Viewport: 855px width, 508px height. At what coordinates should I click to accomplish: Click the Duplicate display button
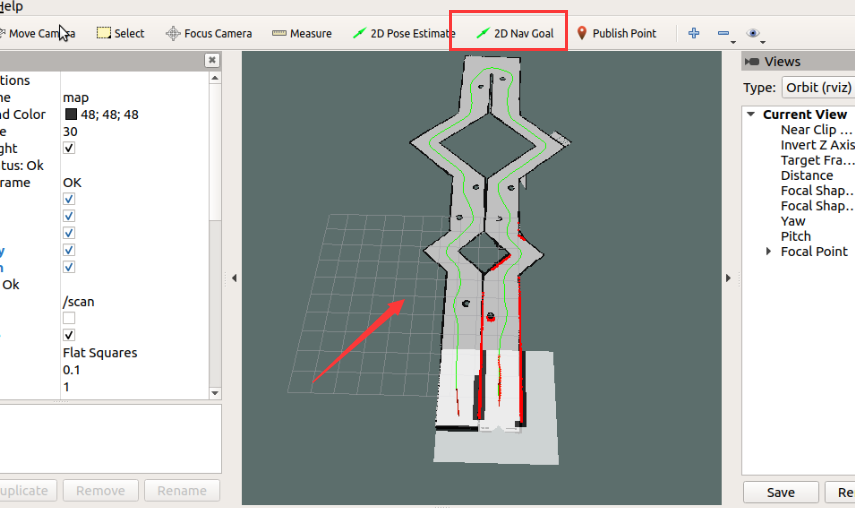pos(27,491)
